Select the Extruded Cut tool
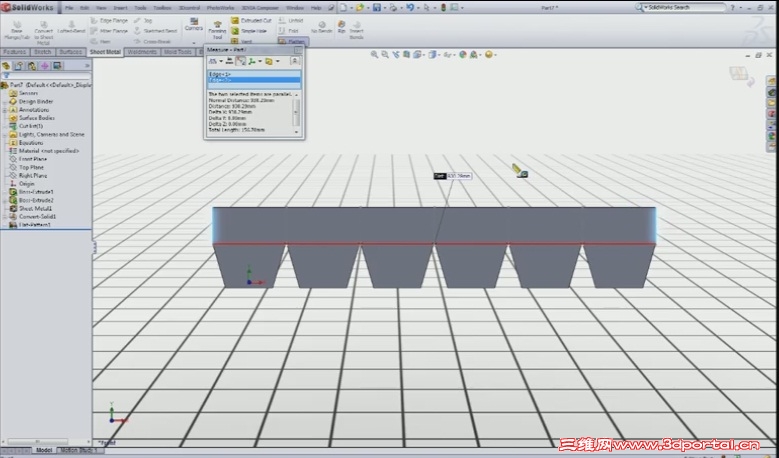The image size is (779, 458). point(251,21)
